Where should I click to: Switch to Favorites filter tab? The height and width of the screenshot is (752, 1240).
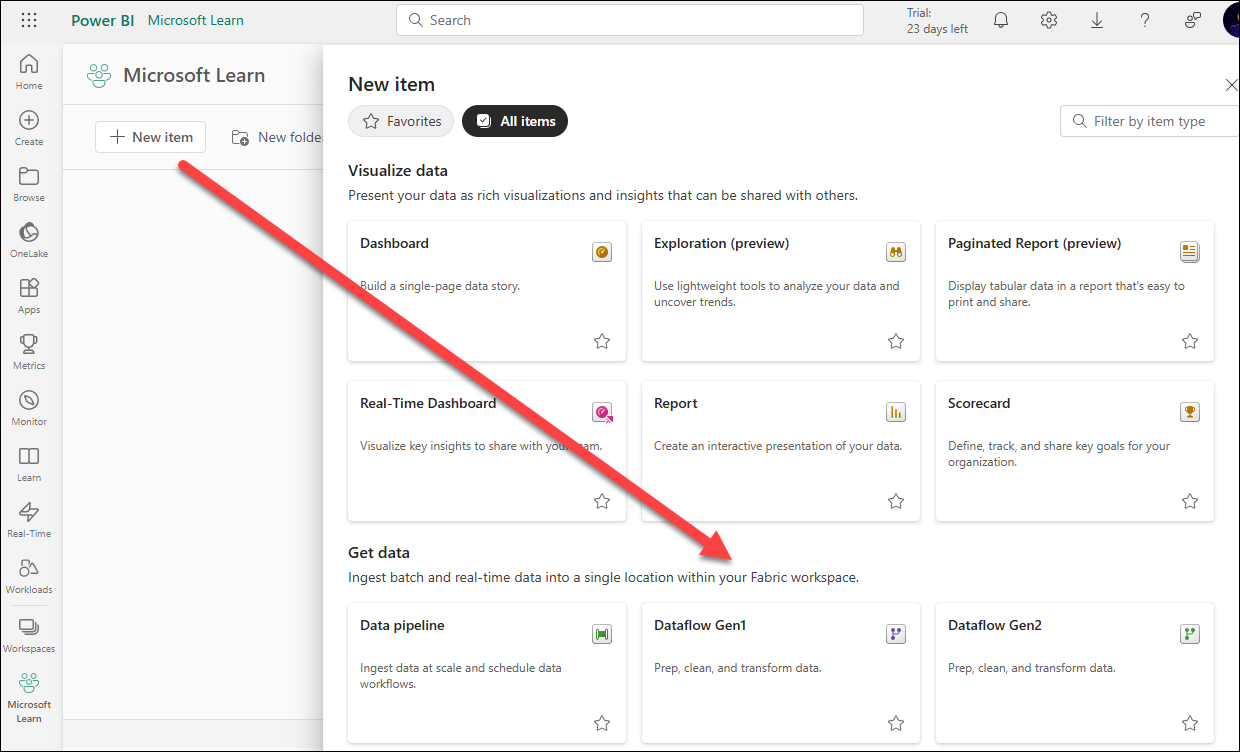coord(401,121)
